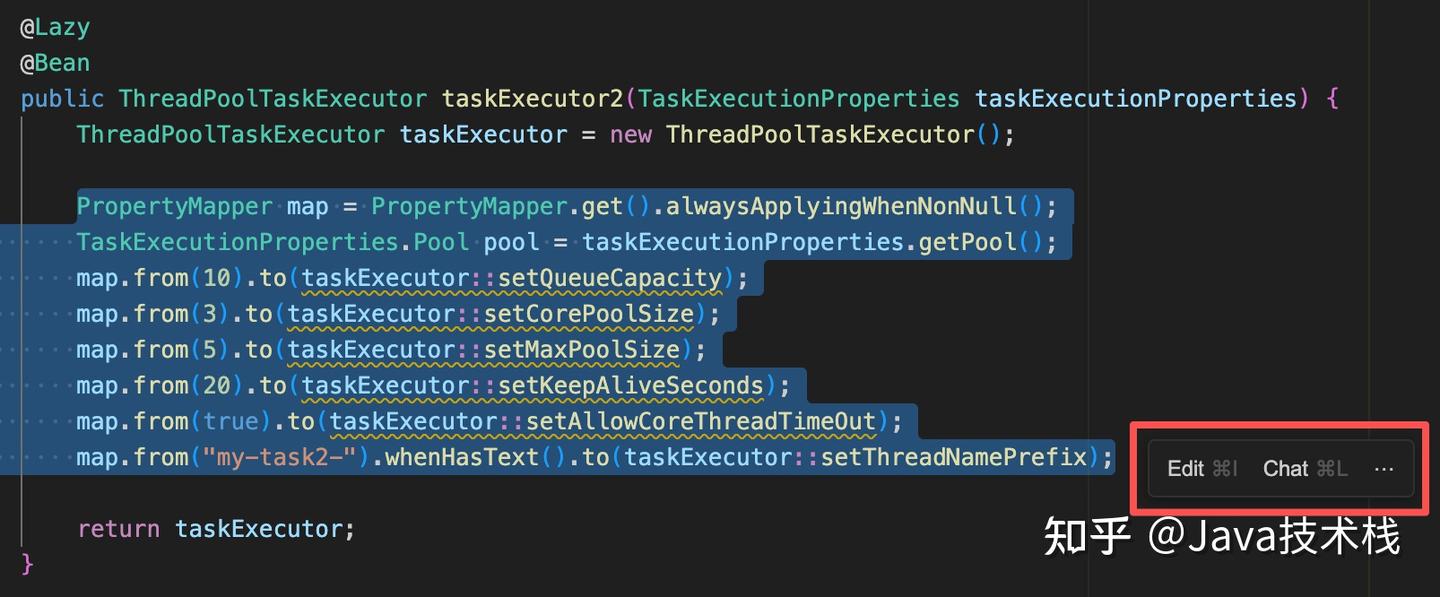Click the taskExecutor2 method name
This screenshot has width=1440, height=597.
(532, 99)
